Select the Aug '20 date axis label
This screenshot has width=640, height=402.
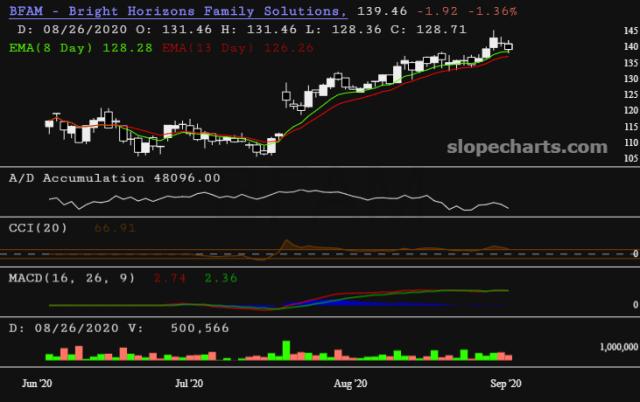(349, 383)
